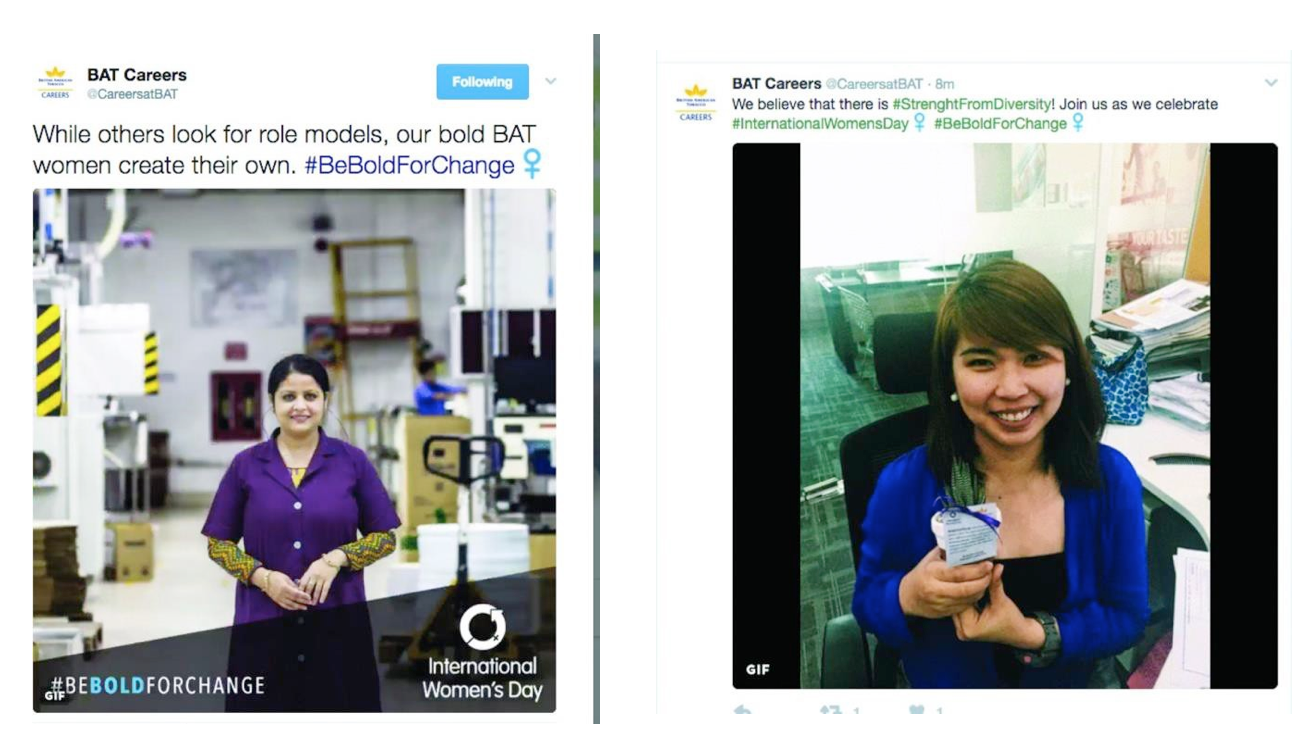Click the reply arrow under right tweet
This screenshot has height=736, width=1310.
click(742, 711)
